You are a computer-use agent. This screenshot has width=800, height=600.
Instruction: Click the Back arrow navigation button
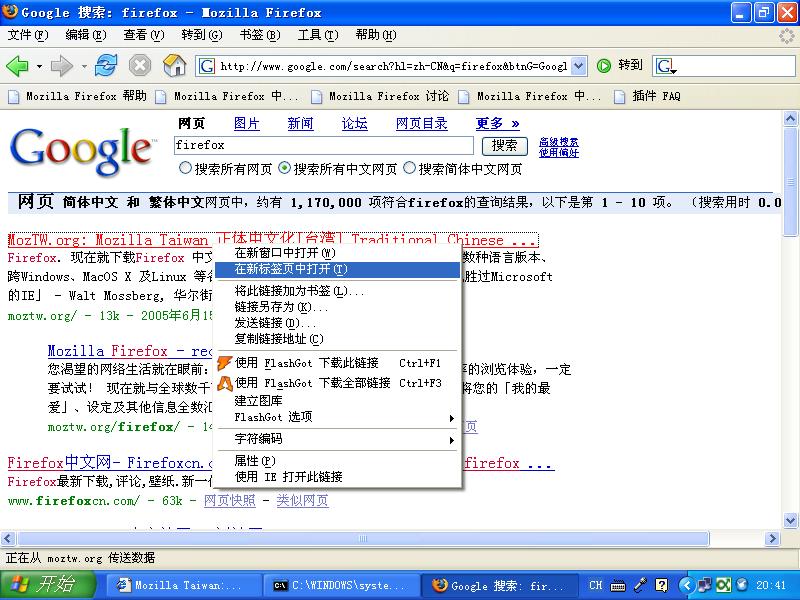point(17,66)
